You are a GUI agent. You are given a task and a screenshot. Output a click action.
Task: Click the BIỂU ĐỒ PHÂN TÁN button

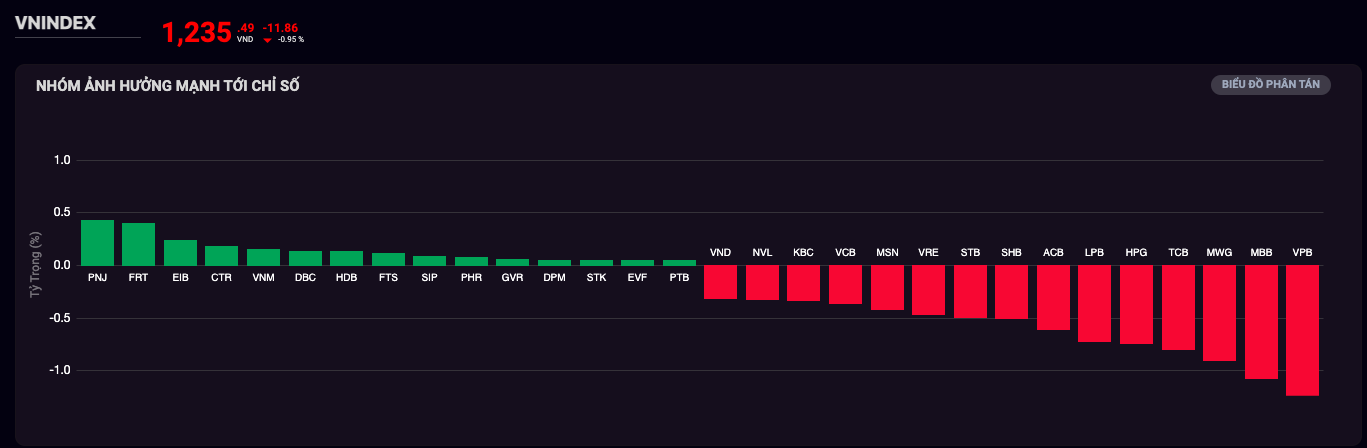(1271, 85)
